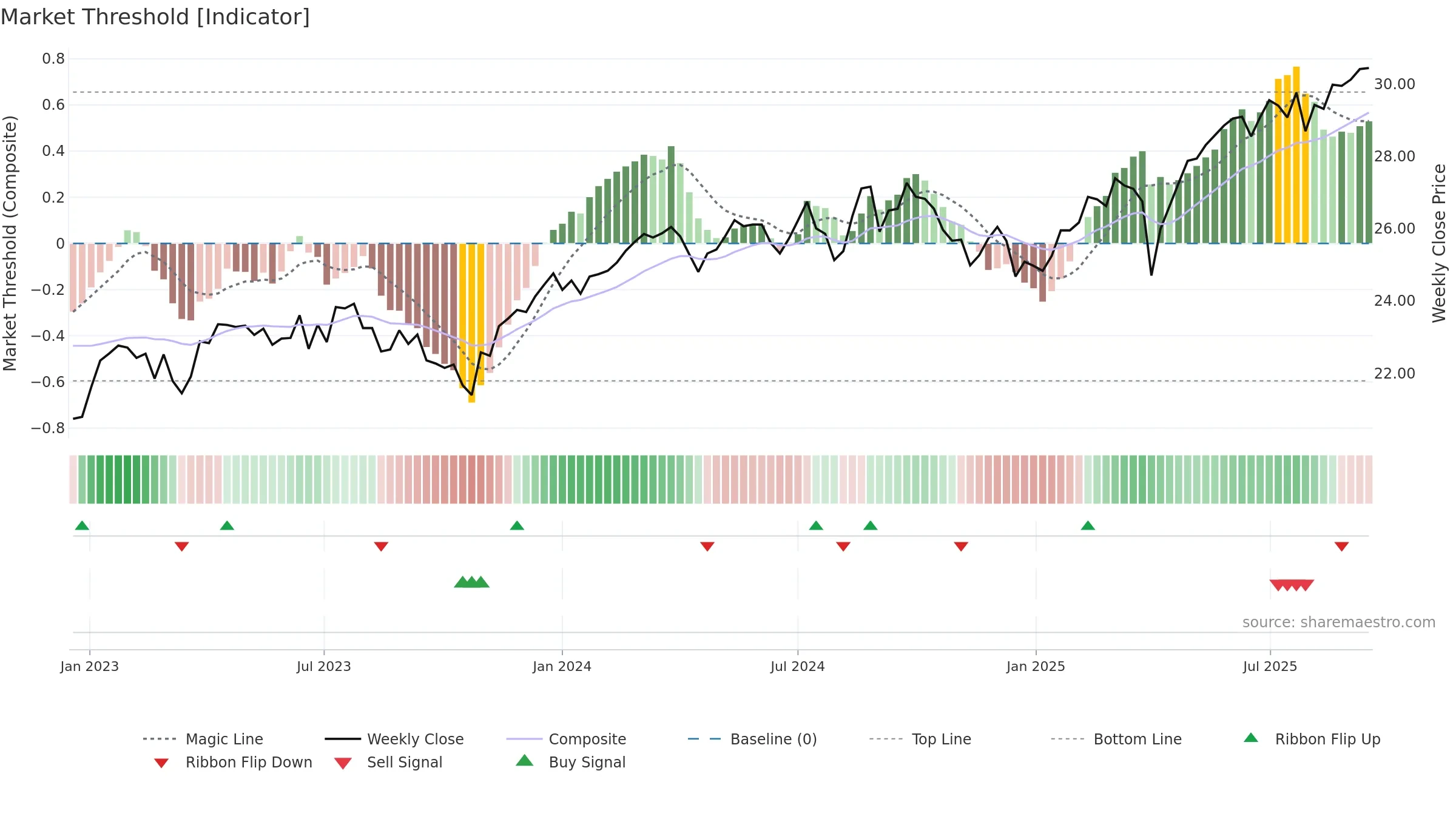Screen dimensions: 1456x819
Task: Click the yellow bars near the Jul 2025 peak
Action: 1292,155
